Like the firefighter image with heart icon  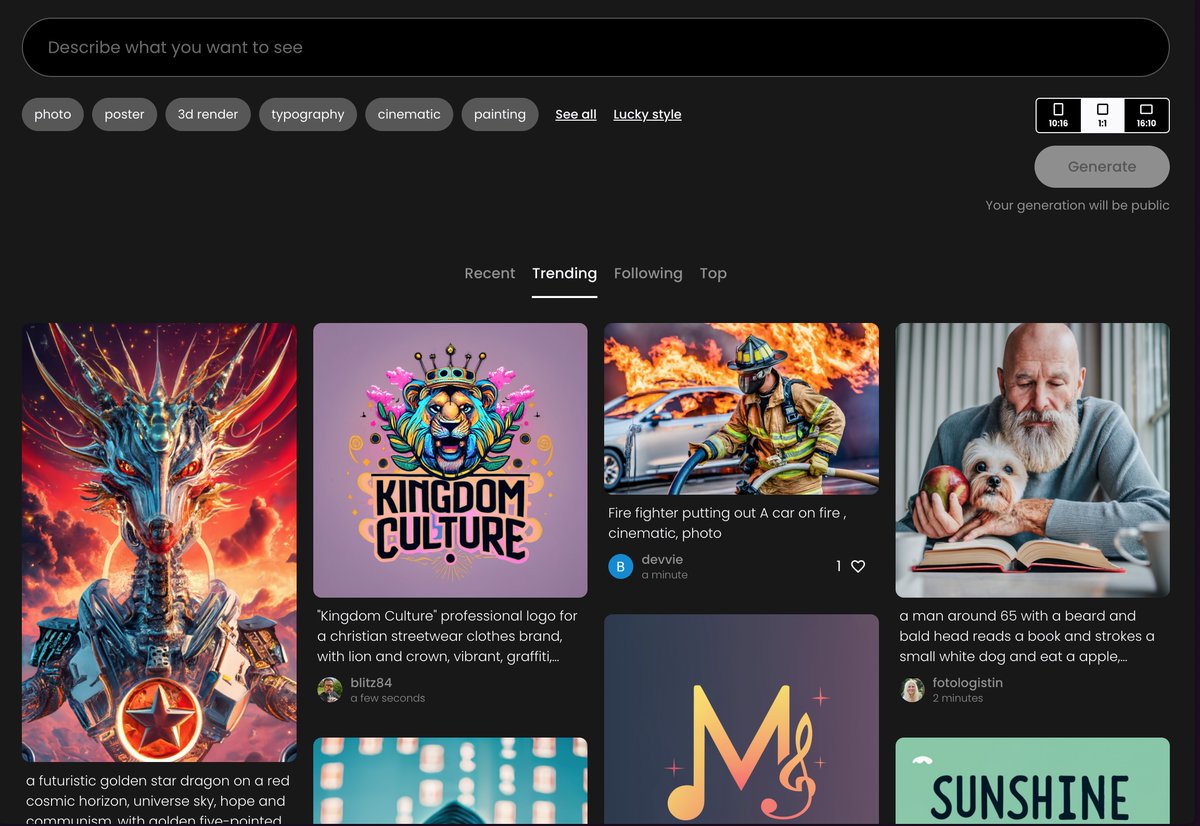[858, 566]
